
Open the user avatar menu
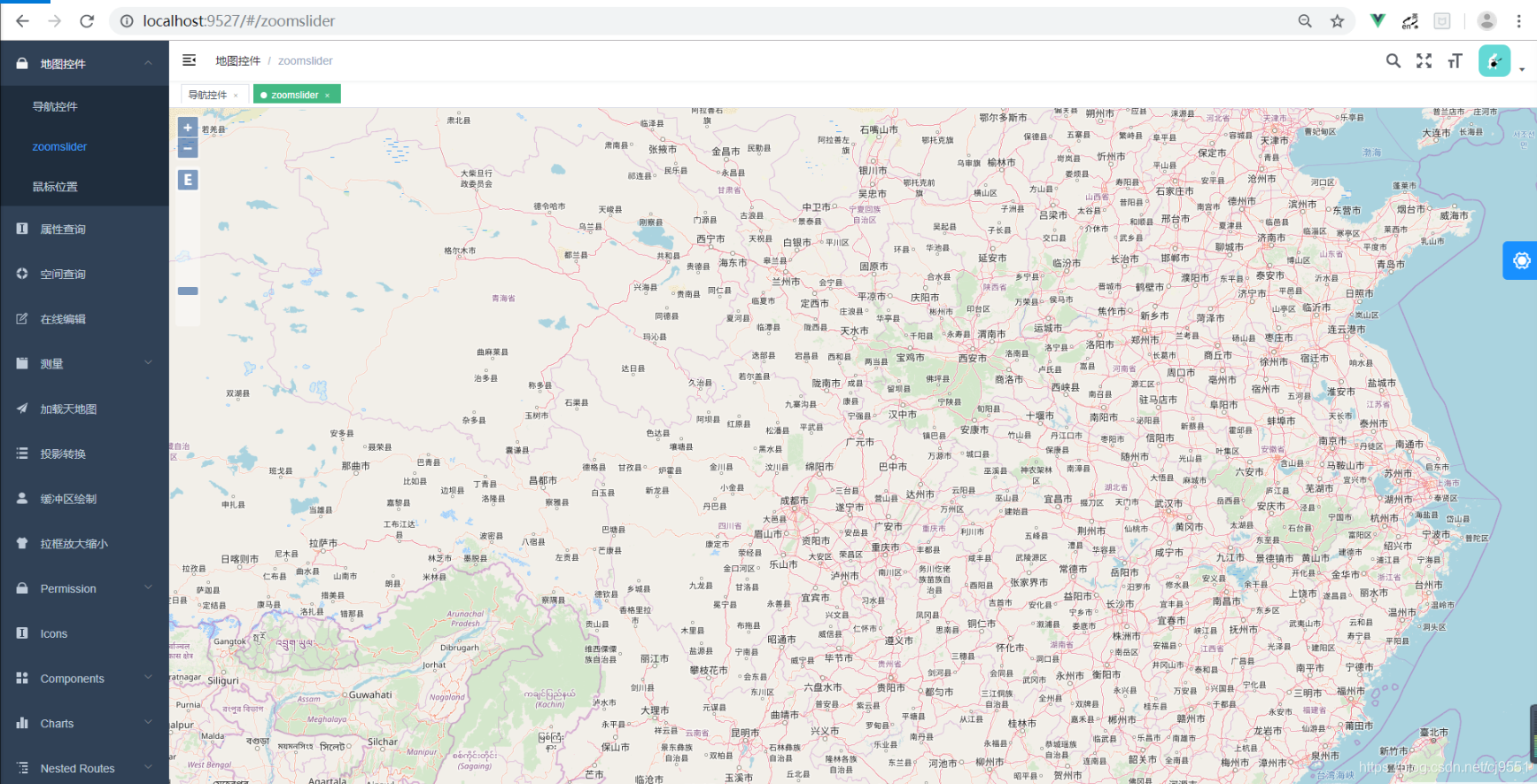click(x=1494, y=60)
